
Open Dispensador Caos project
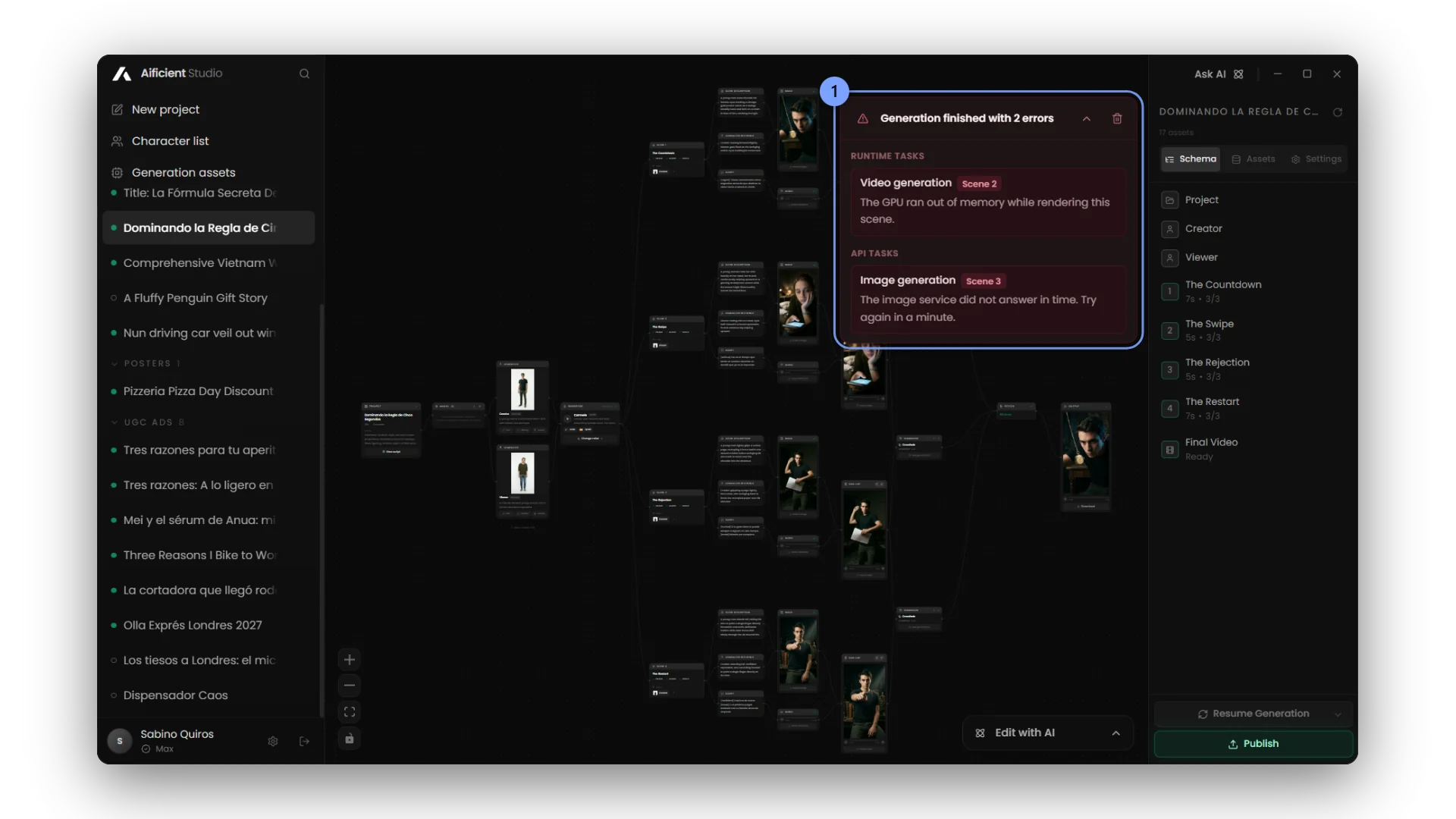(209, 695)
